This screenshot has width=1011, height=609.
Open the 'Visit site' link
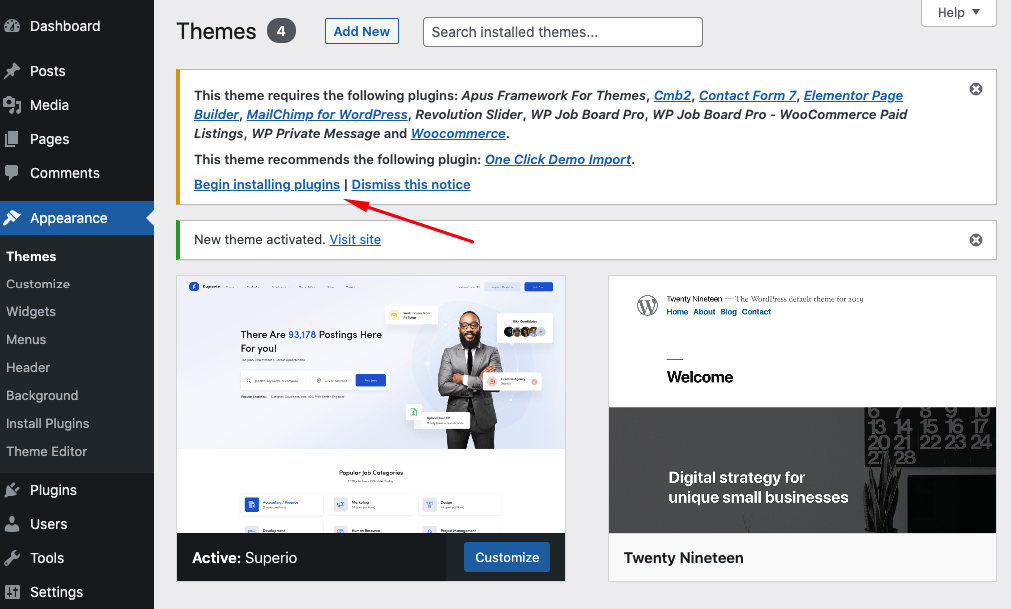coord(355,240)
